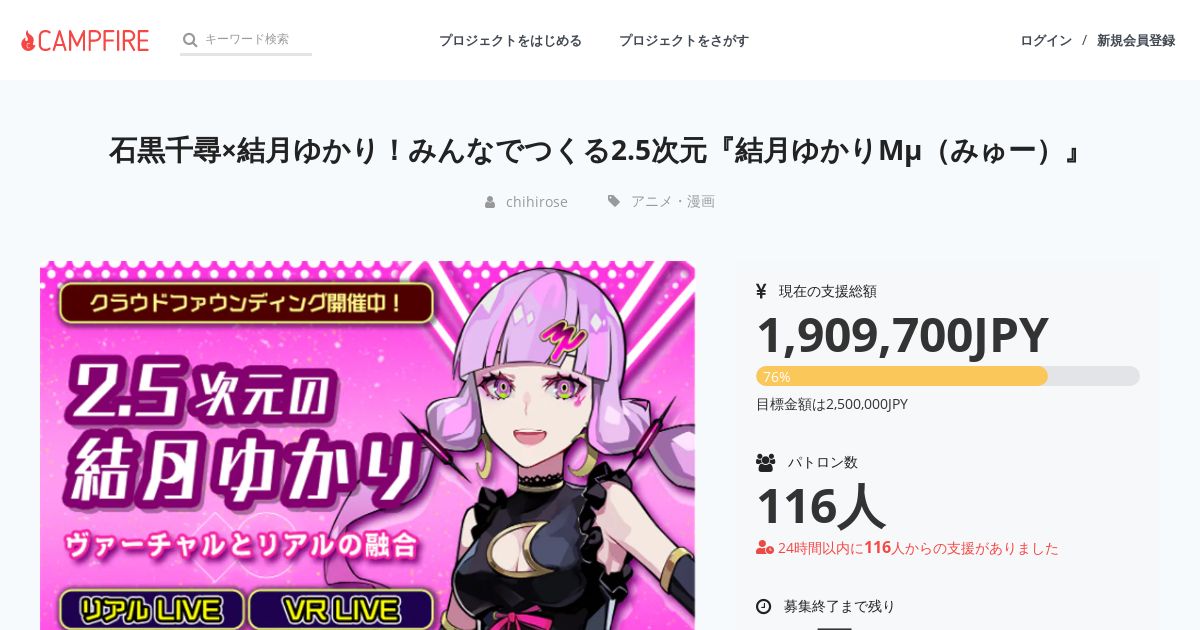The height and width of the screenshot is (630, 1200).
Task: Click the clock icon by 募集終了まで残り
Action: [x=764, y=606]
